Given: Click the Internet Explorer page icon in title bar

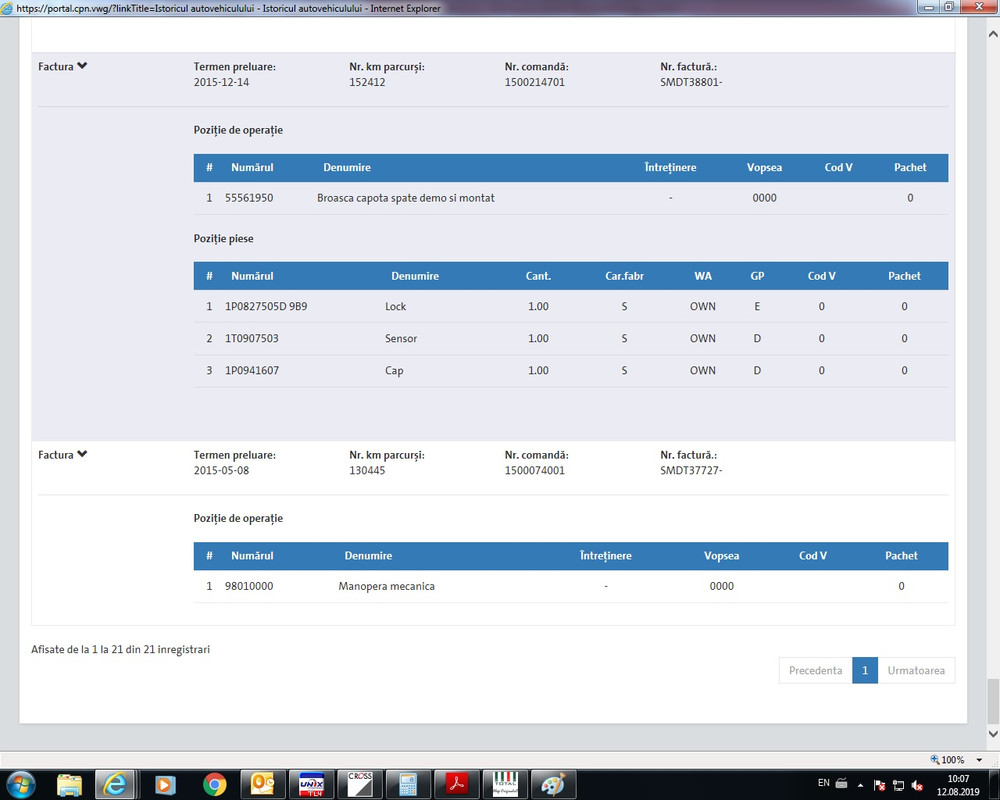Looking at the screenshot, I should [x=7, y=8].
